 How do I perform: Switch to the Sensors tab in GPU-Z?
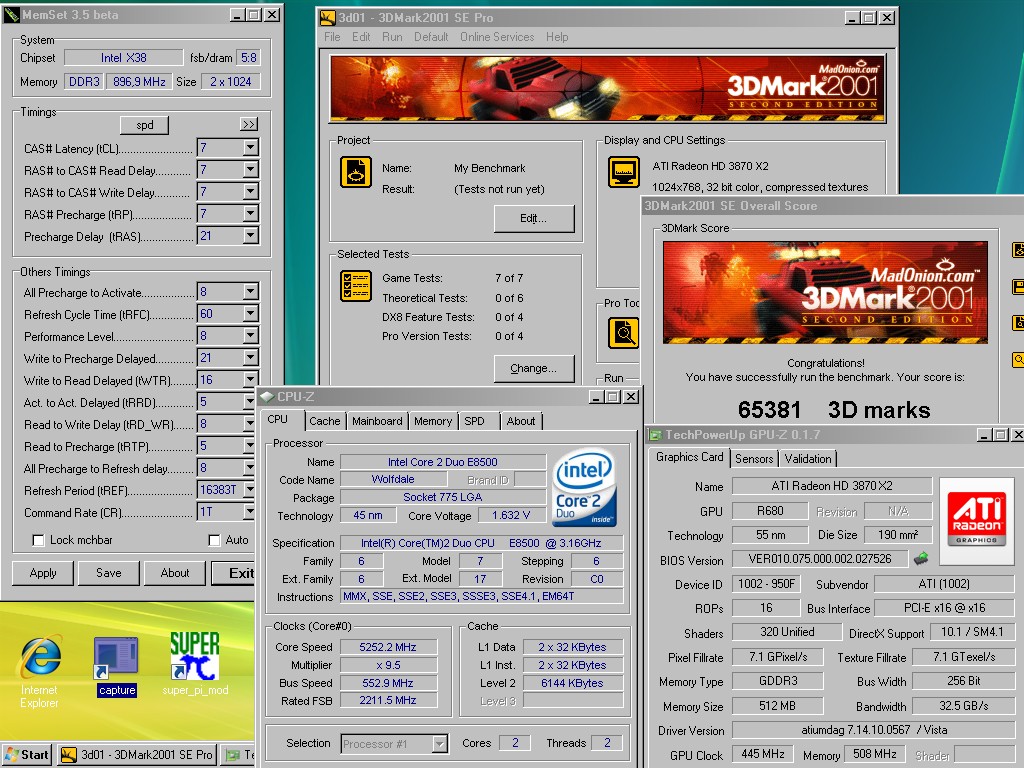(x=754, y=458)
